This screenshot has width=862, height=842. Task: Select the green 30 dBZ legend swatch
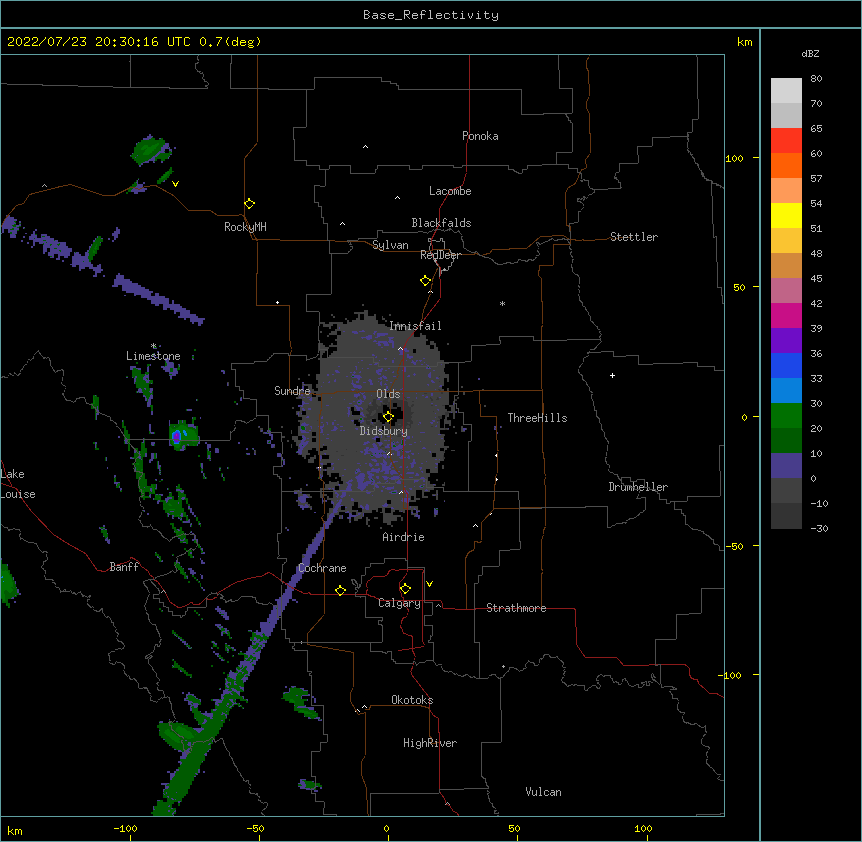(x=786, y=416)
